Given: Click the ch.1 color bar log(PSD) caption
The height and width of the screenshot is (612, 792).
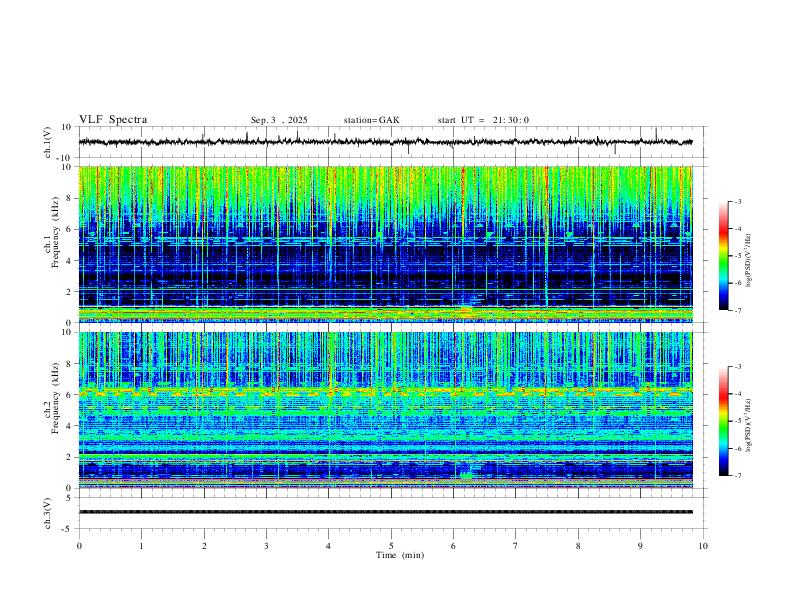Looking at the screenshot, I should (x=749, y=261).
